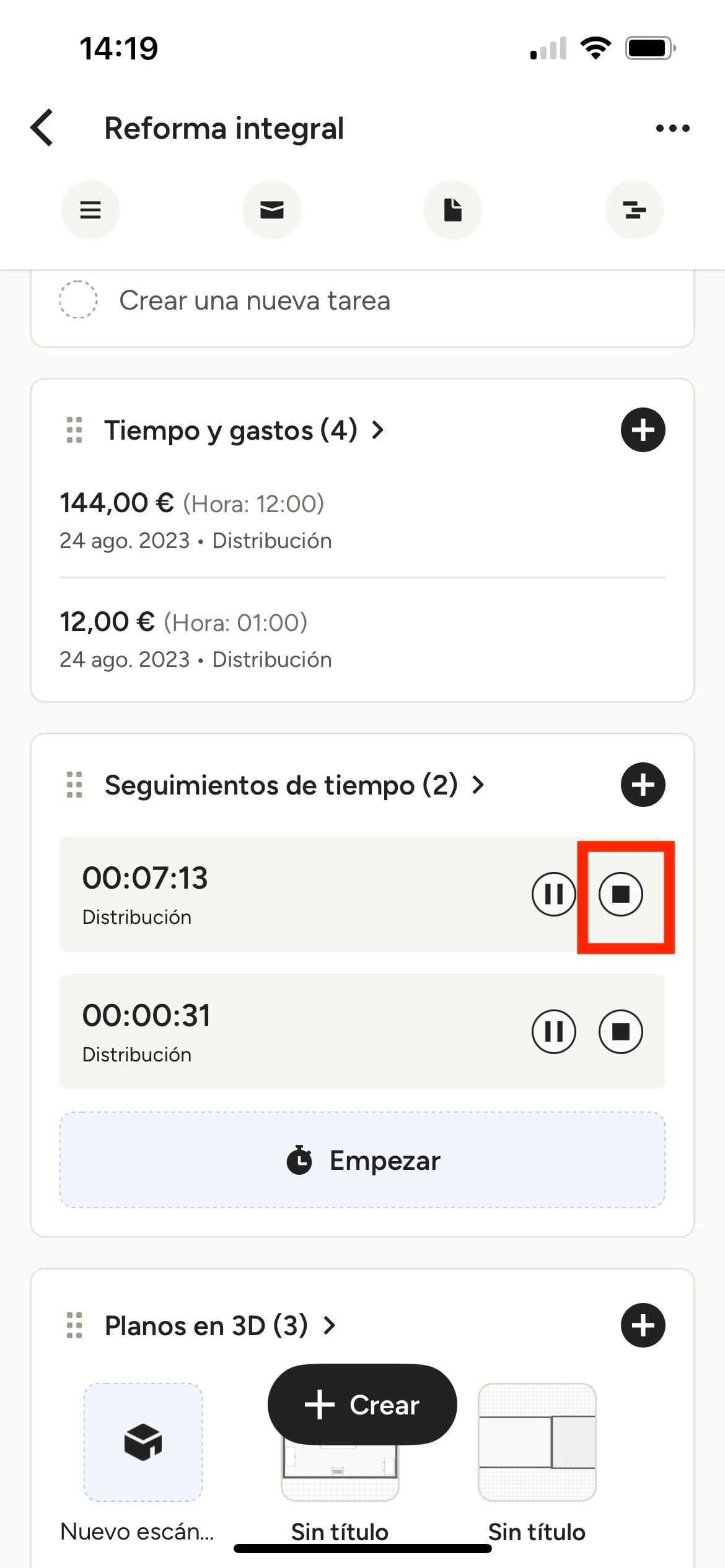Pause the 00:07:13 timer

(x=553, y=894)
